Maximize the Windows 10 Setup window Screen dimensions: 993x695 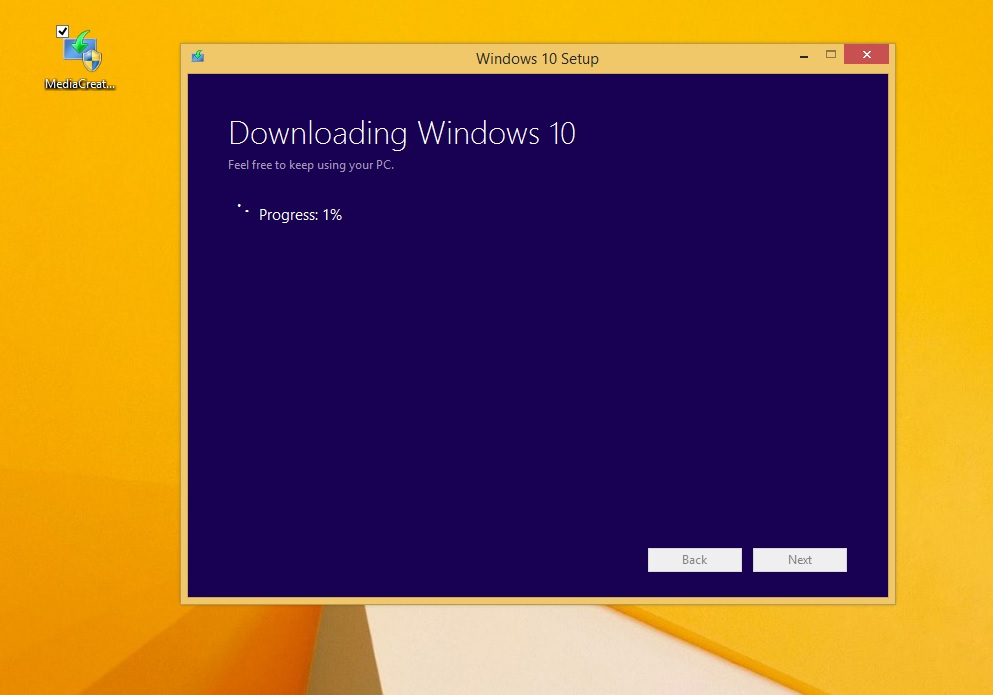point(831,55)
